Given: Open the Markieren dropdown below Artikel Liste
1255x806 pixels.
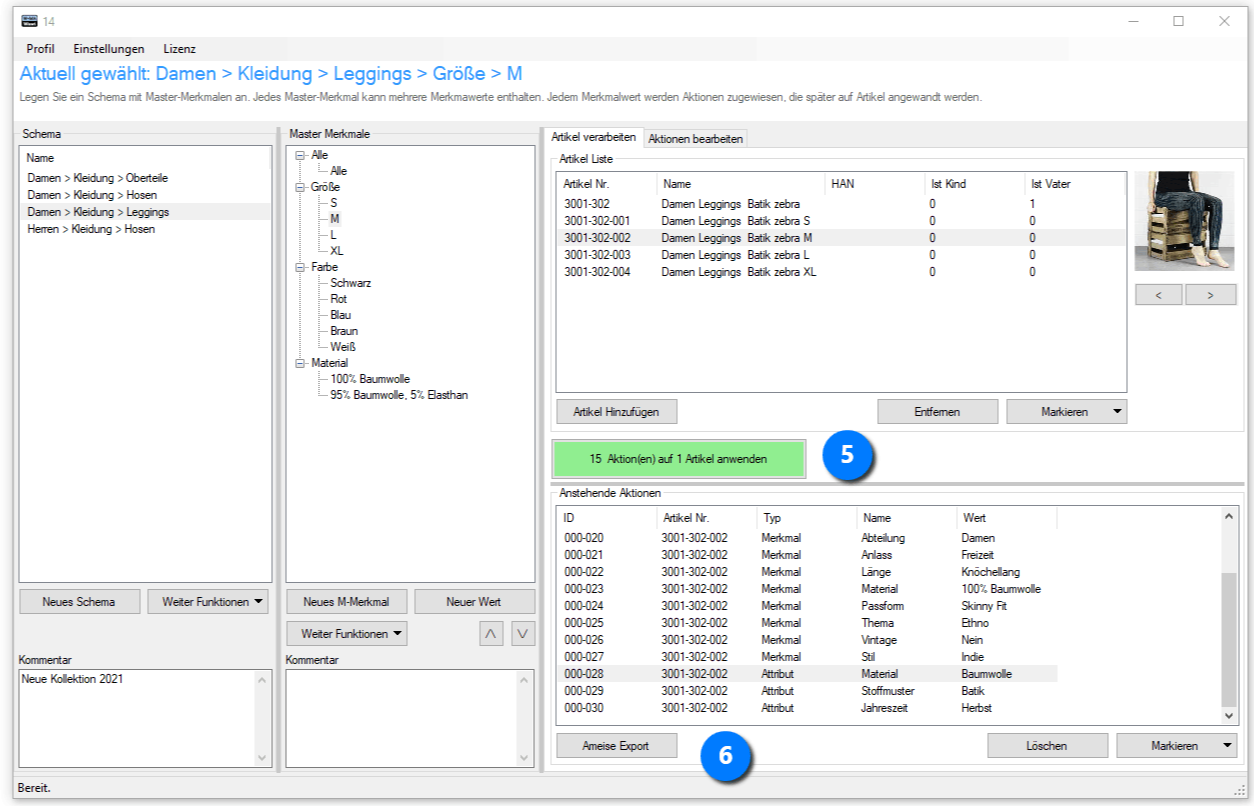Looking at the screenshot, I should click(1066, 412).
